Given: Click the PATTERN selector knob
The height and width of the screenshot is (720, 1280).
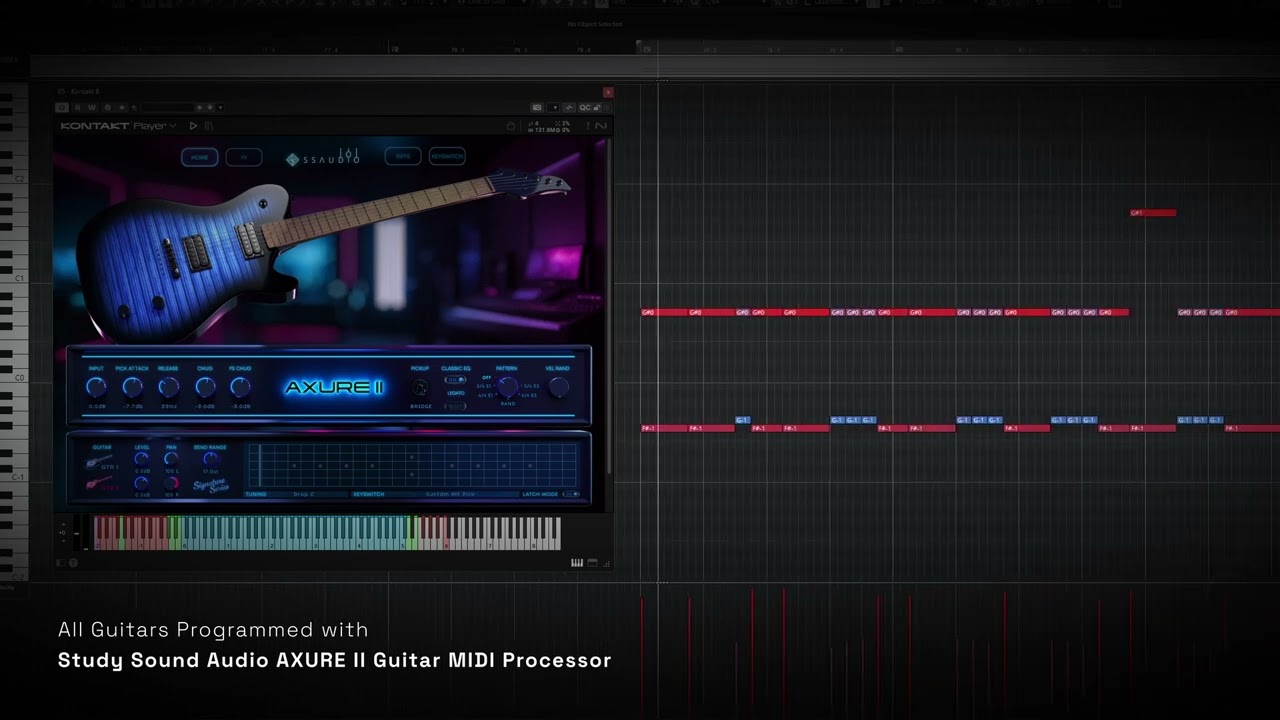Looking at the screenshot, I should point(507,387).
